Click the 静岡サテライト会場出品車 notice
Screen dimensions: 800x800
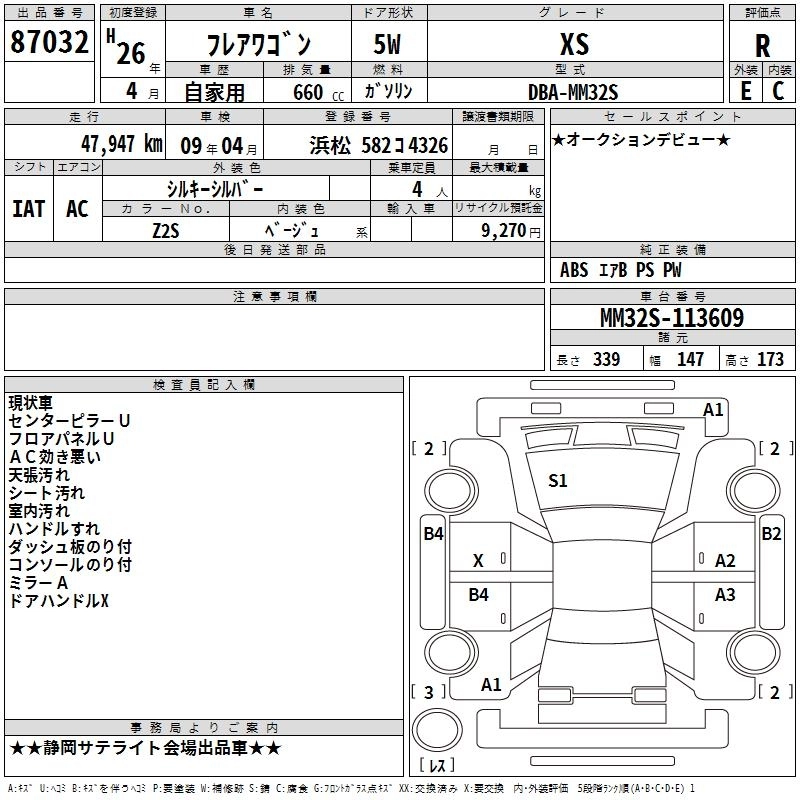tap(145, 748)
